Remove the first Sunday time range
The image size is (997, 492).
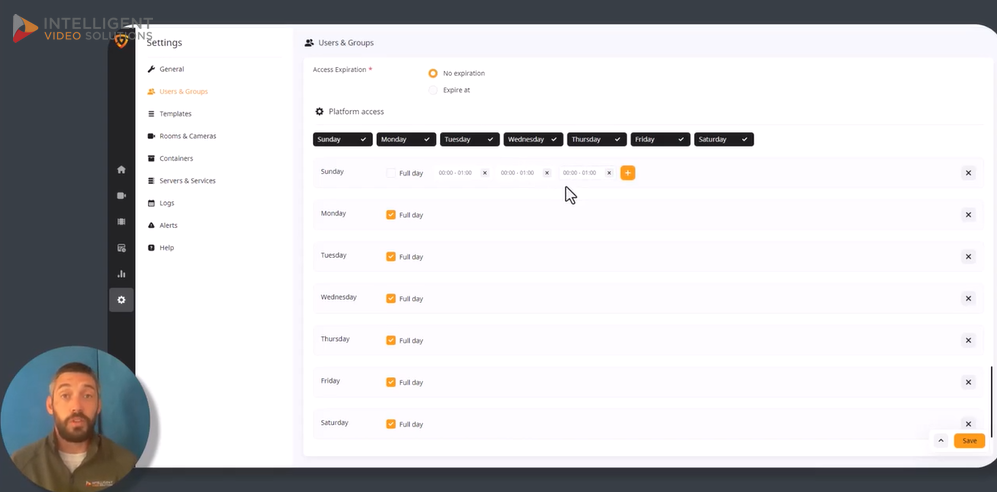coord(485,173)
